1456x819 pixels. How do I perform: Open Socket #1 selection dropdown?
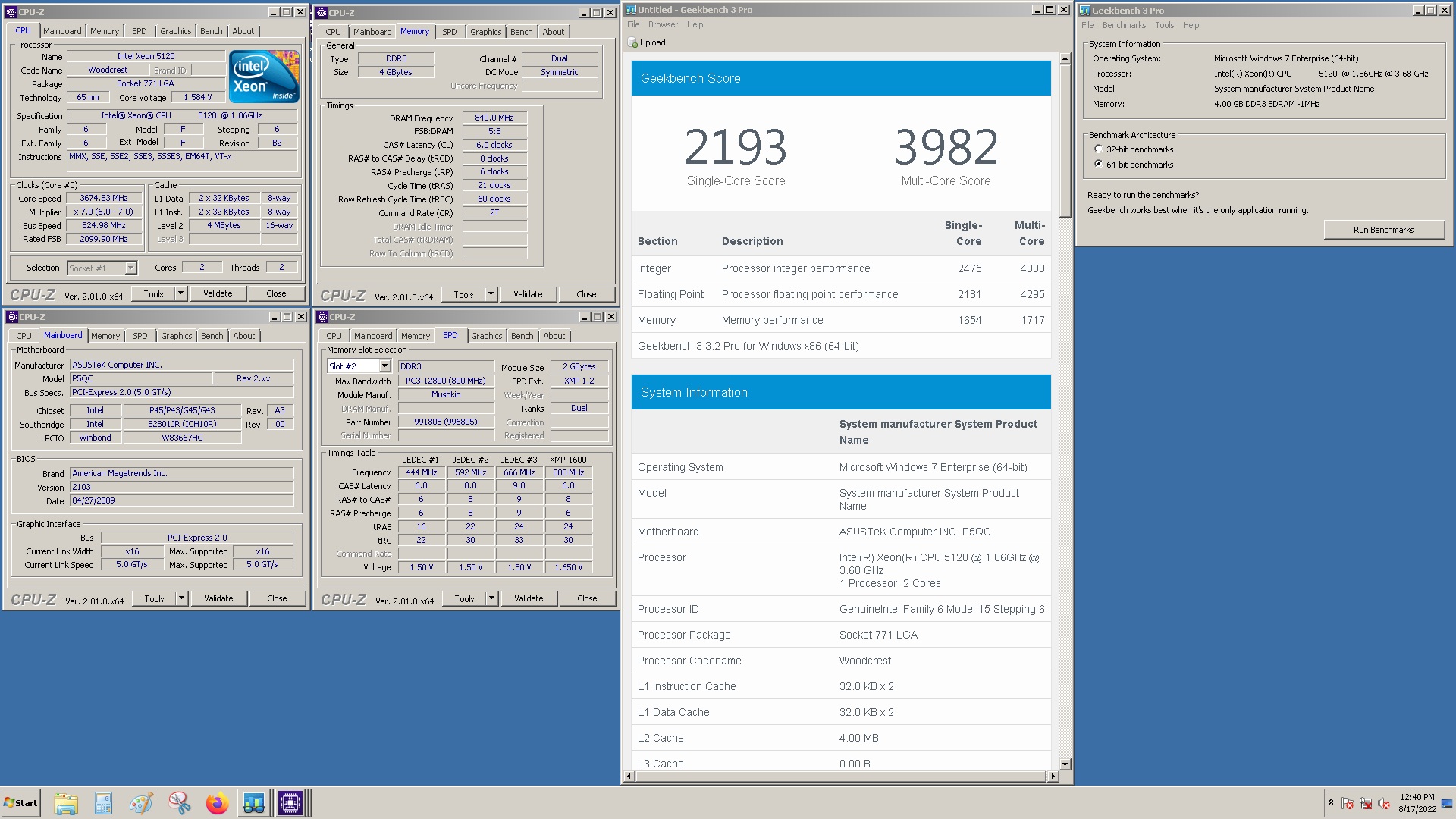pos(130,268)
